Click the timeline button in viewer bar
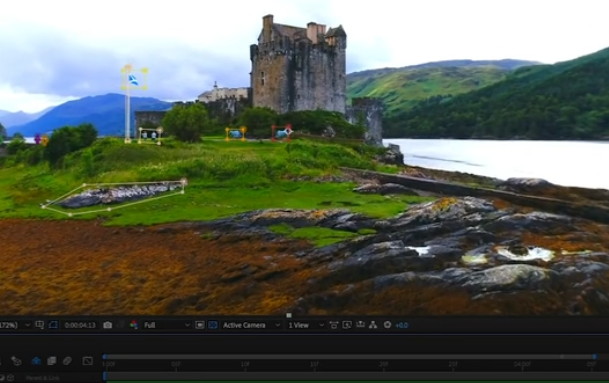 coord(360,325)
